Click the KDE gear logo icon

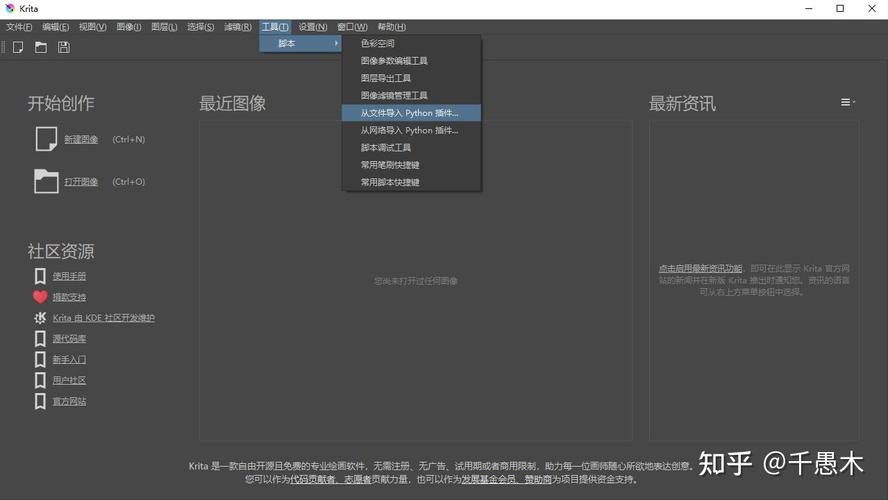(x=40, y=318)
